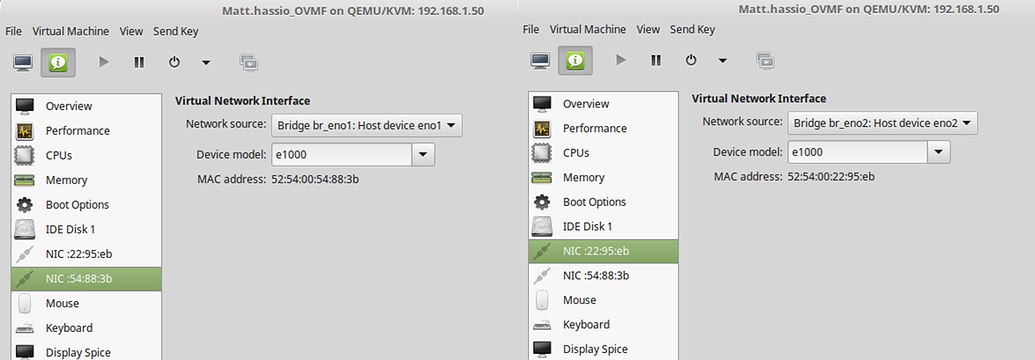Select Performance in right window hardware list
The width and height of the screenshot is (1035, 360).
pyautogui.click(x=603, y=128)
